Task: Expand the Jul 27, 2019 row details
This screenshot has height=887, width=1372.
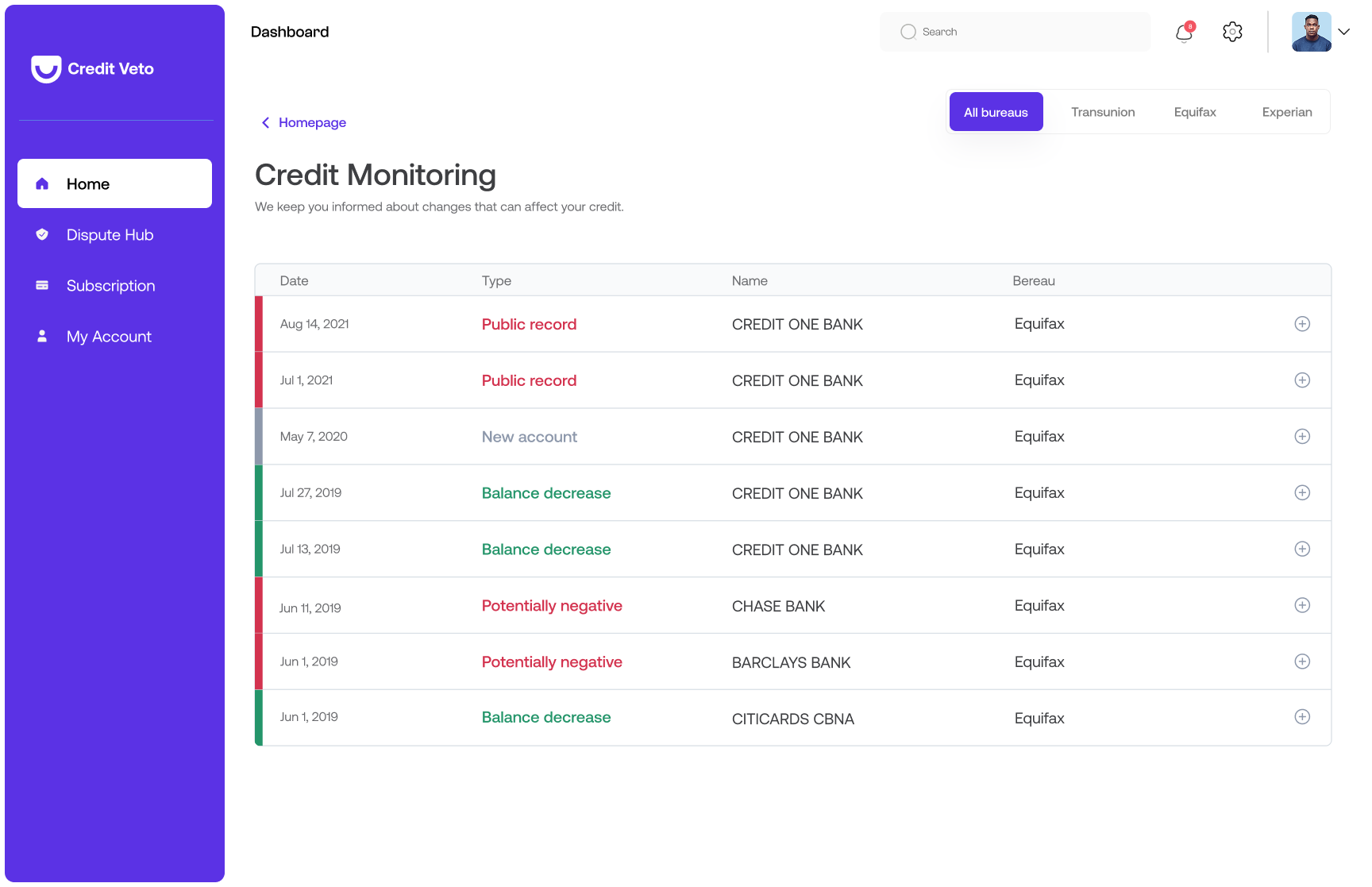Action: click(x=1302, y=493)
